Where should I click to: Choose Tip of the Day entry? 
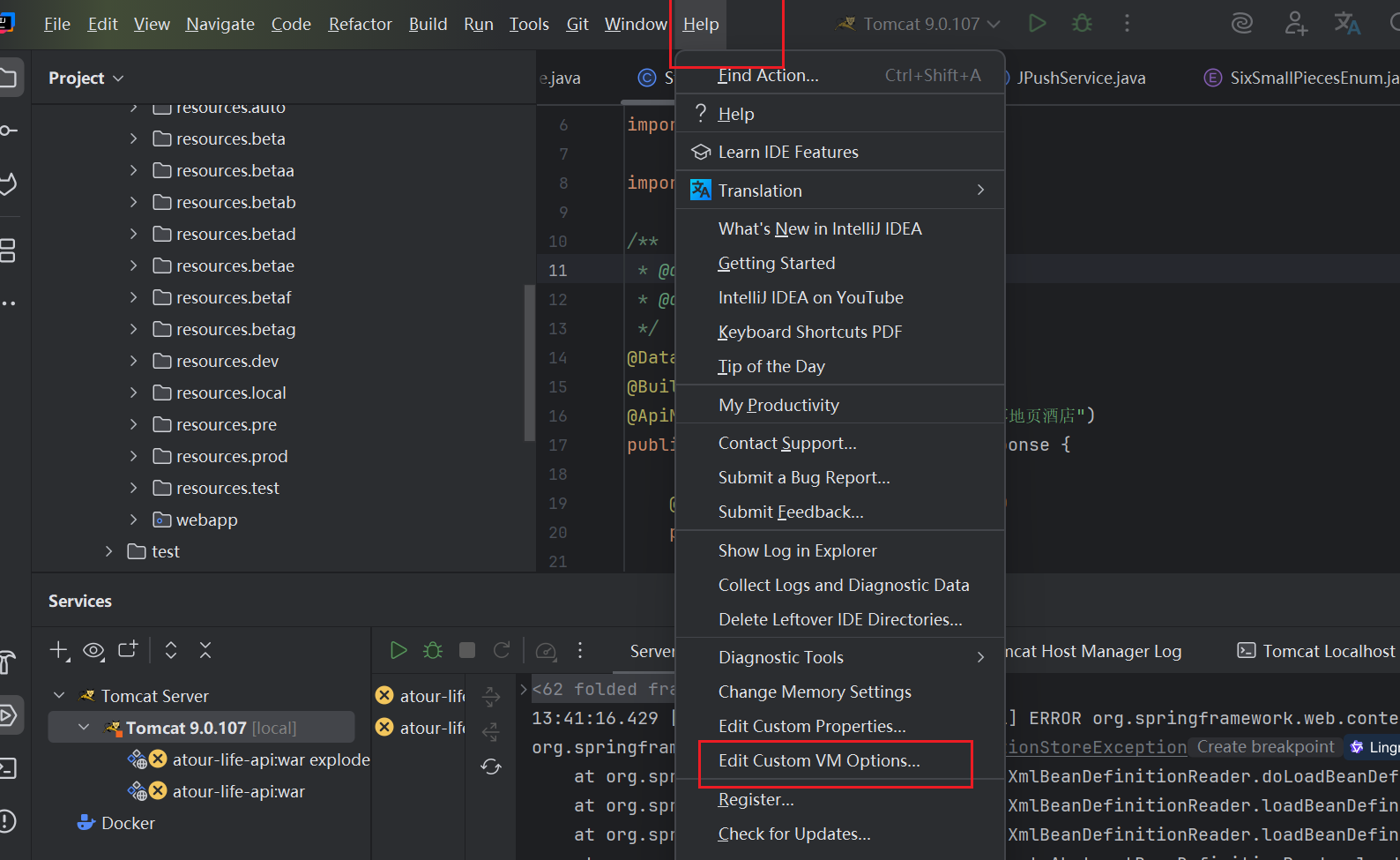coord(840,366)
